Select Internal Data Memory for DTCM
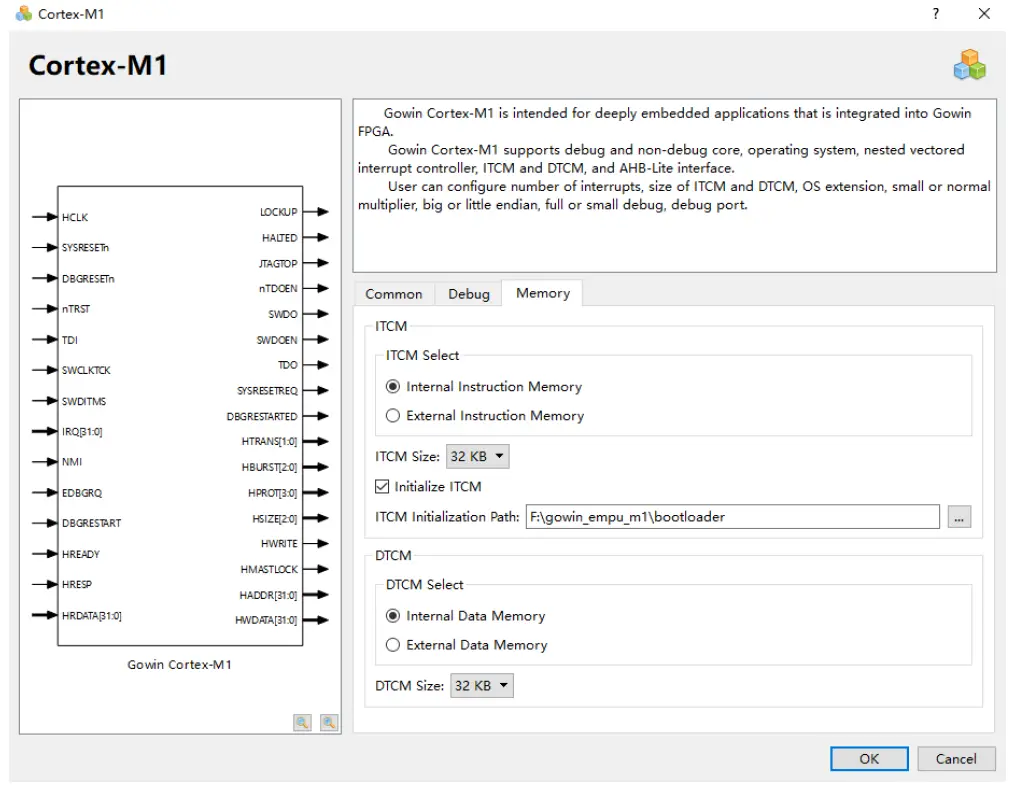This screenshot has width=1011, height=794. tap(391, 616)
